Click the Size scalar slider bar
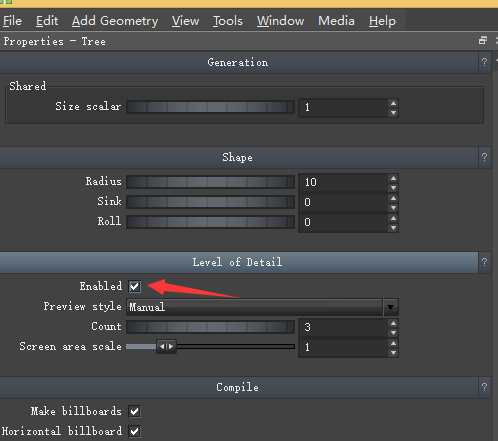 210,107
